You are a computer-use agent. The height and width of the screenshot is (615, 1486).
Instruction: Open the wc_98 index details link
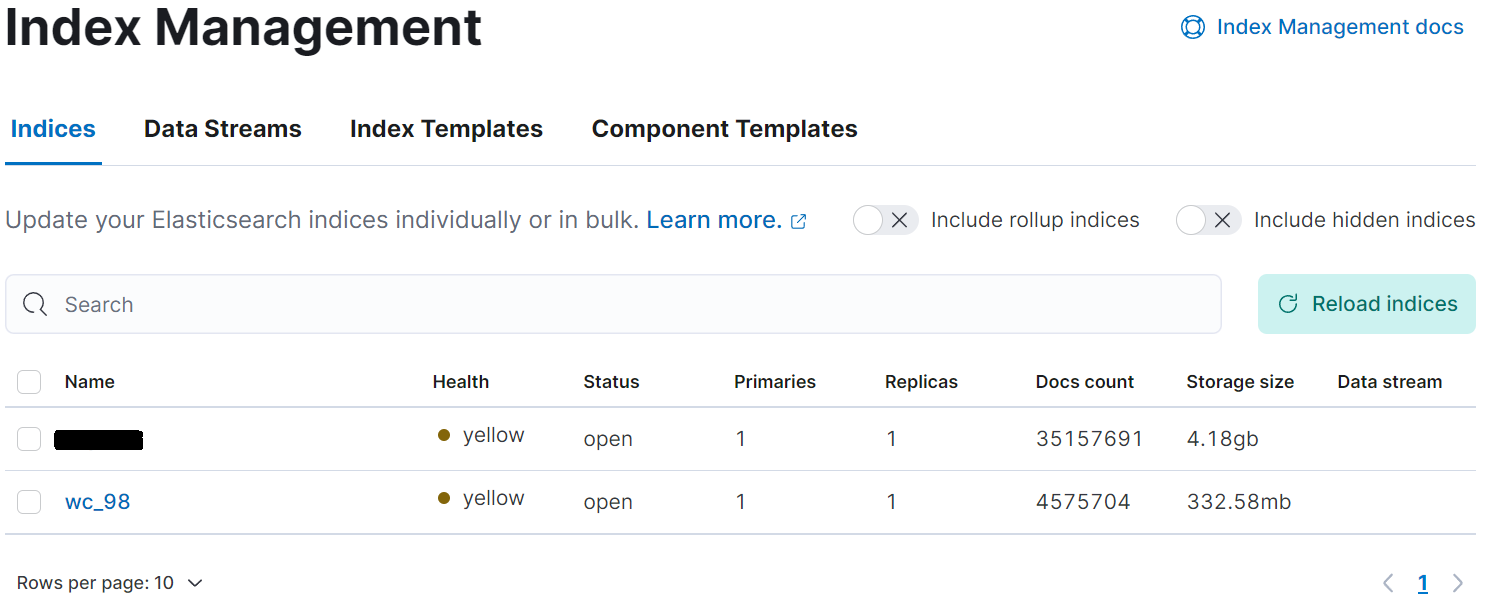click(x=97, y=501)
